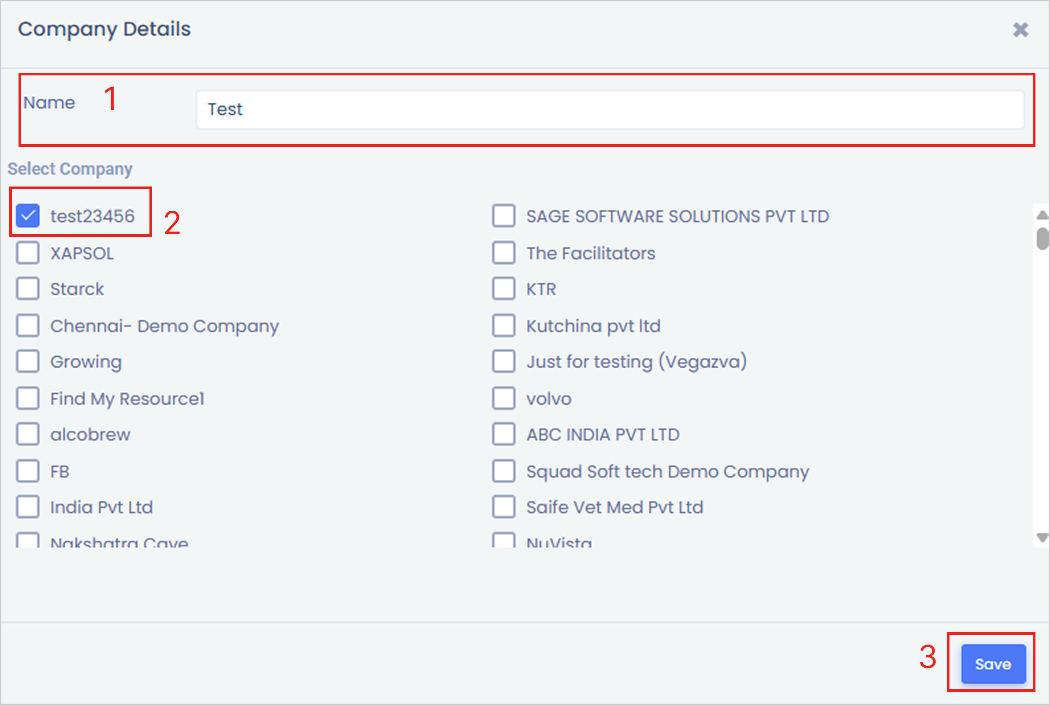Check the volvo company checkbox

coord(504,398)
